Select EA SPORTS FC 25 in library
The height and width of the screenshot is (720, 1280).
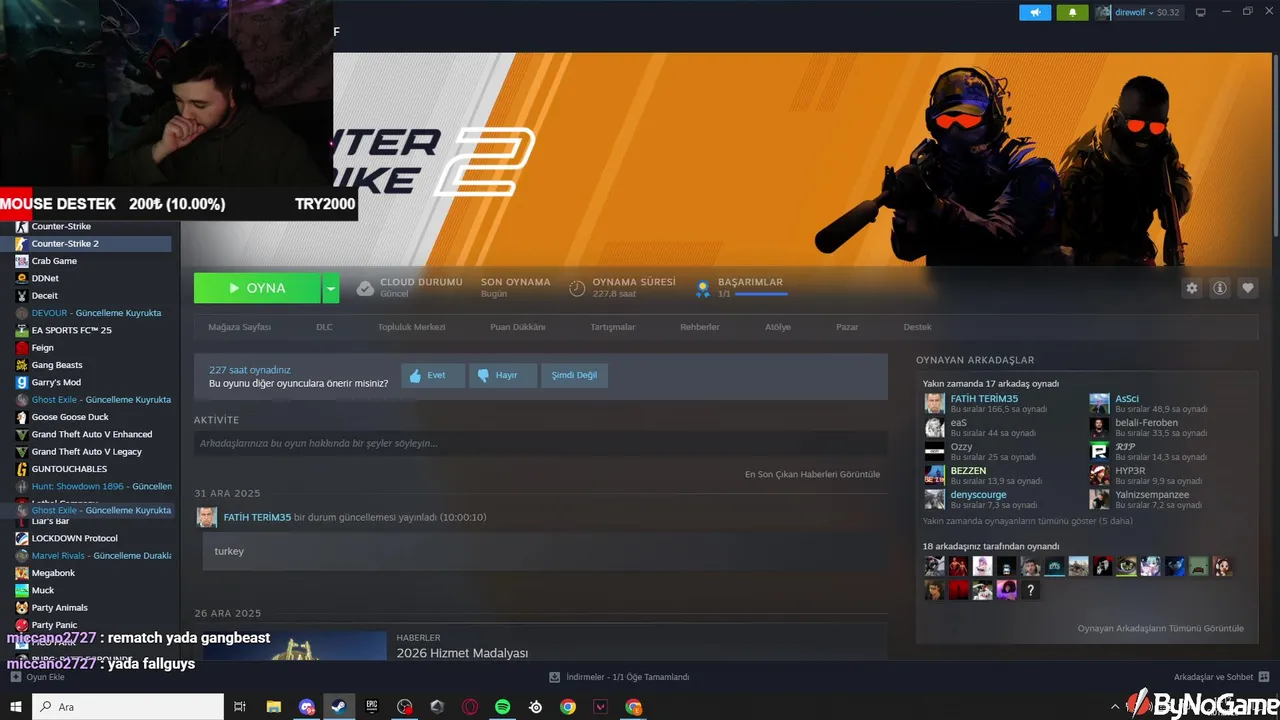71,330
